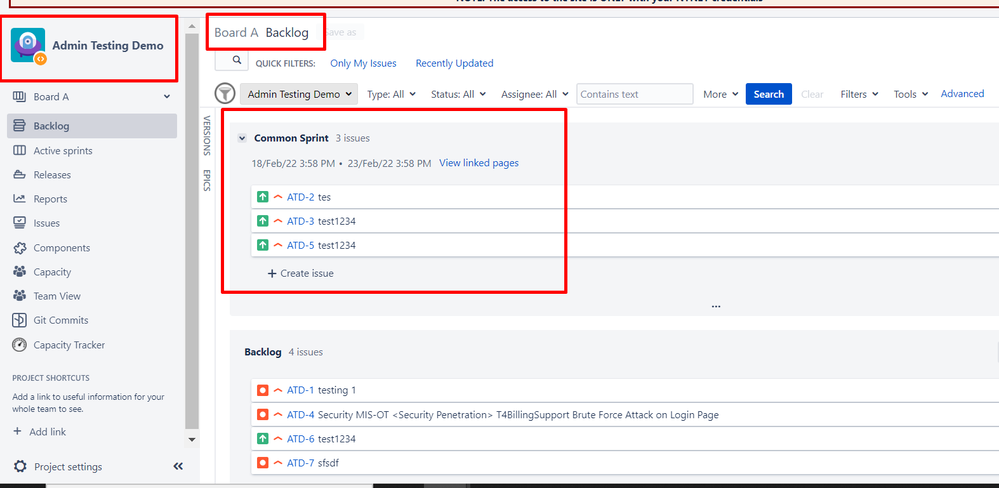This screenshot has height=488, width=999.
Task: Apply the Recently Updated quick filter
Action: coord(454,63)
